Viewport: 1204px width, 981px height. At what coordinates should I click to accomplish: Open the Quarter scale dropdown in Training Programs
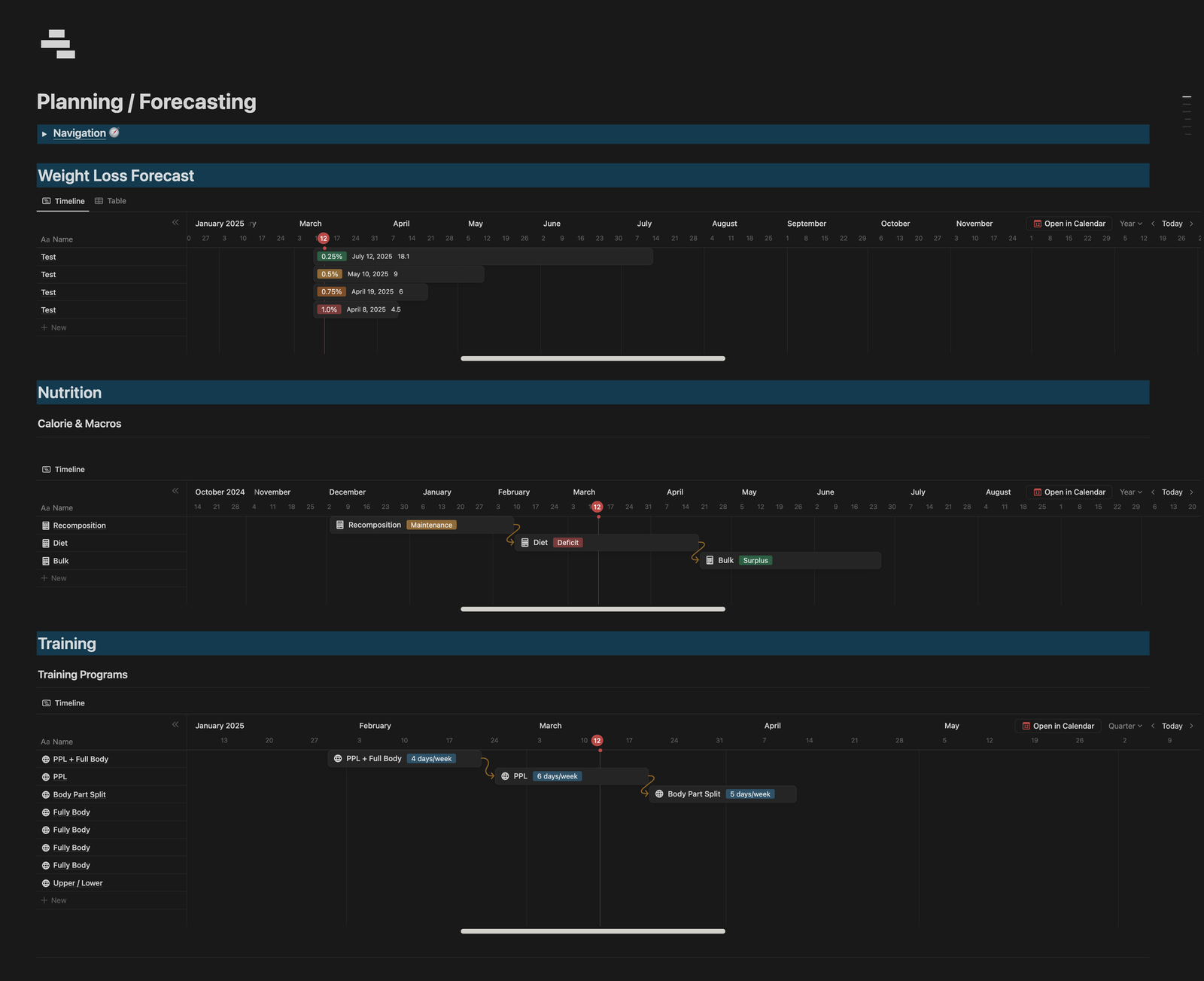tap(1125, 726)
